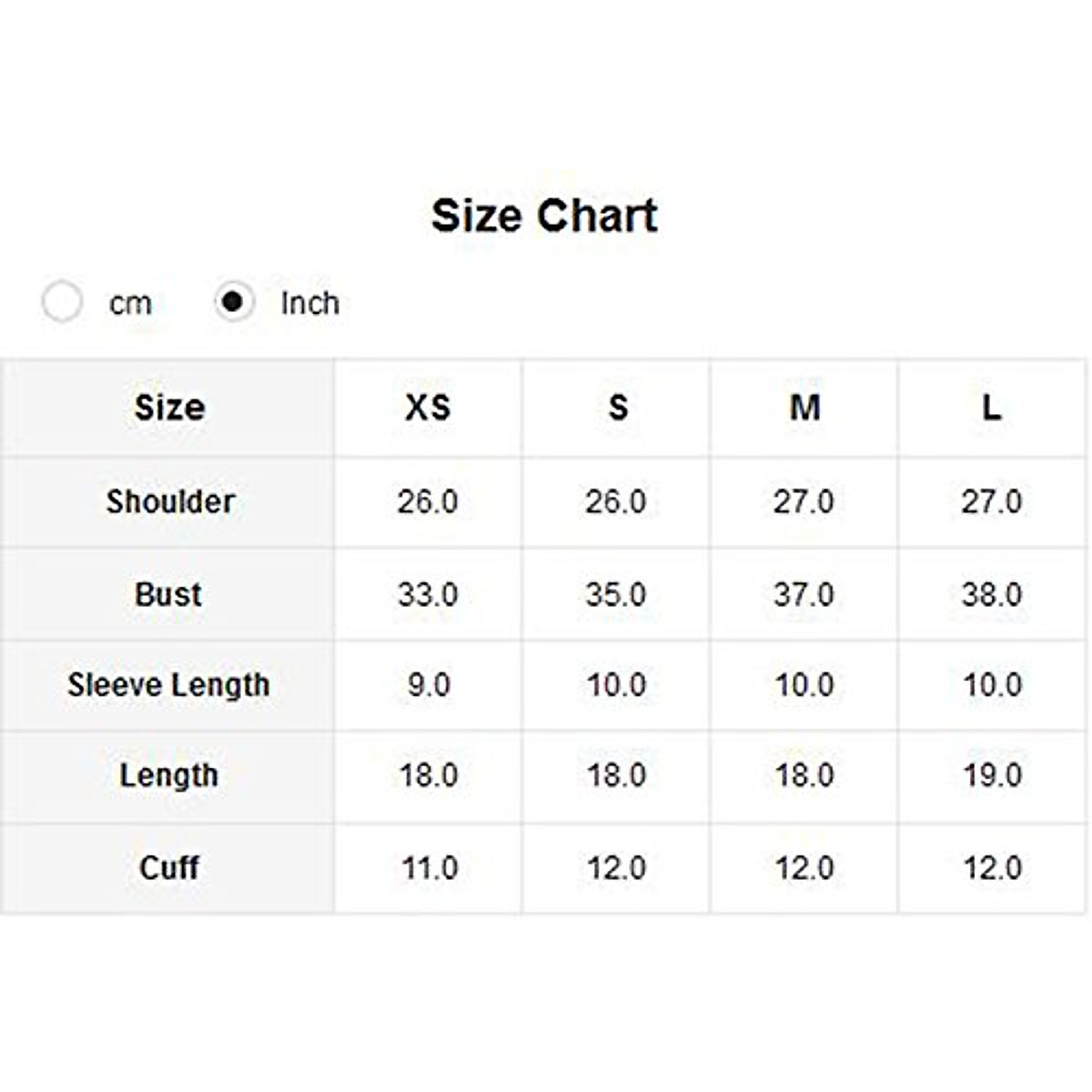Select the XS size column header
This screenshot has height=1092, width=1092.
click(428, 407)
